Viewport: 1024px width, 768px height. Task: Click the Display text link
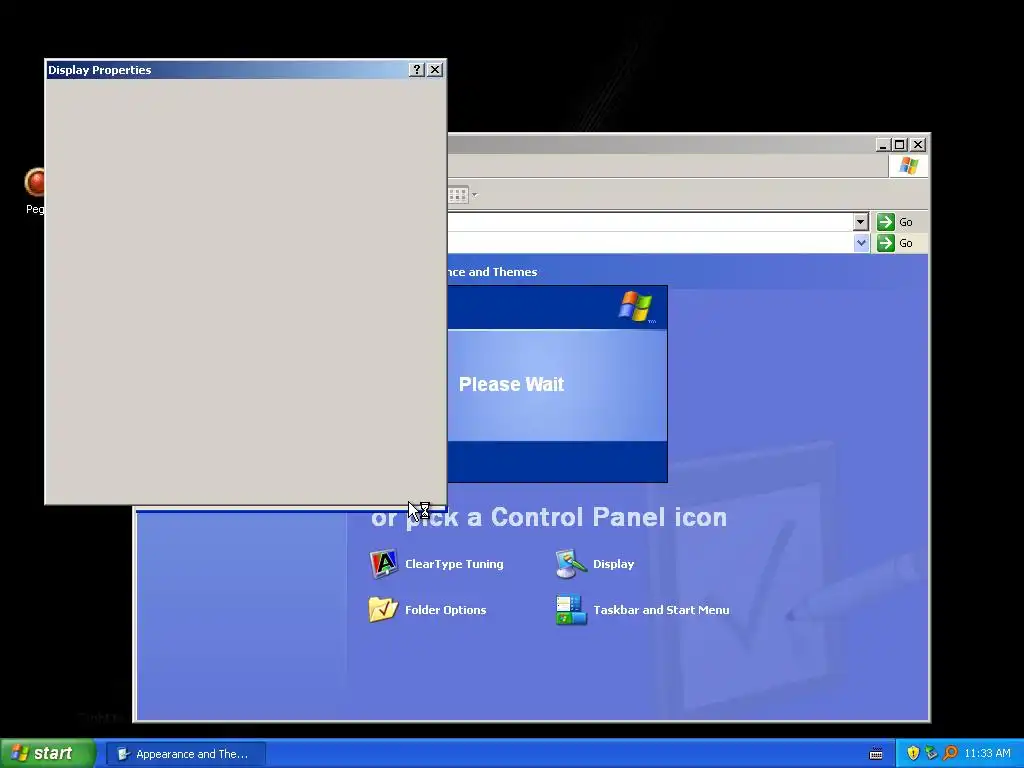point(613,564)
